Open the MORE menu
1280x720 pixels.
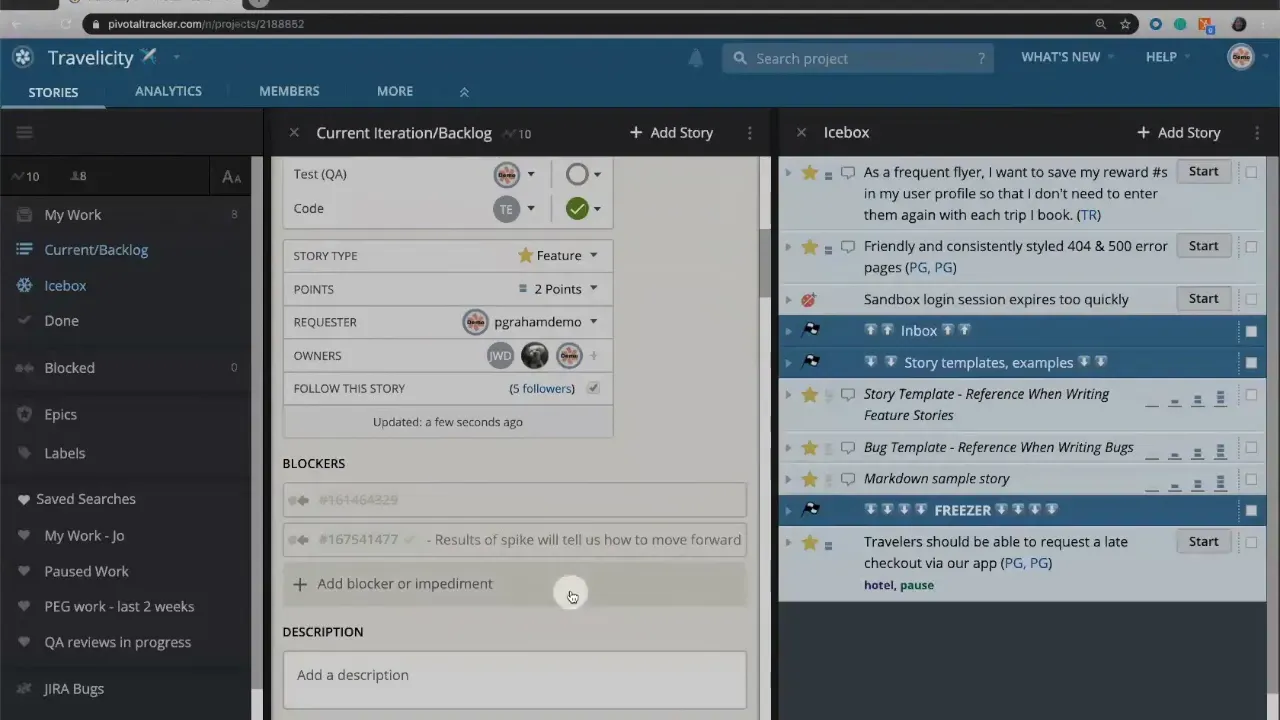pyautogui.click(x=394, y=91)
